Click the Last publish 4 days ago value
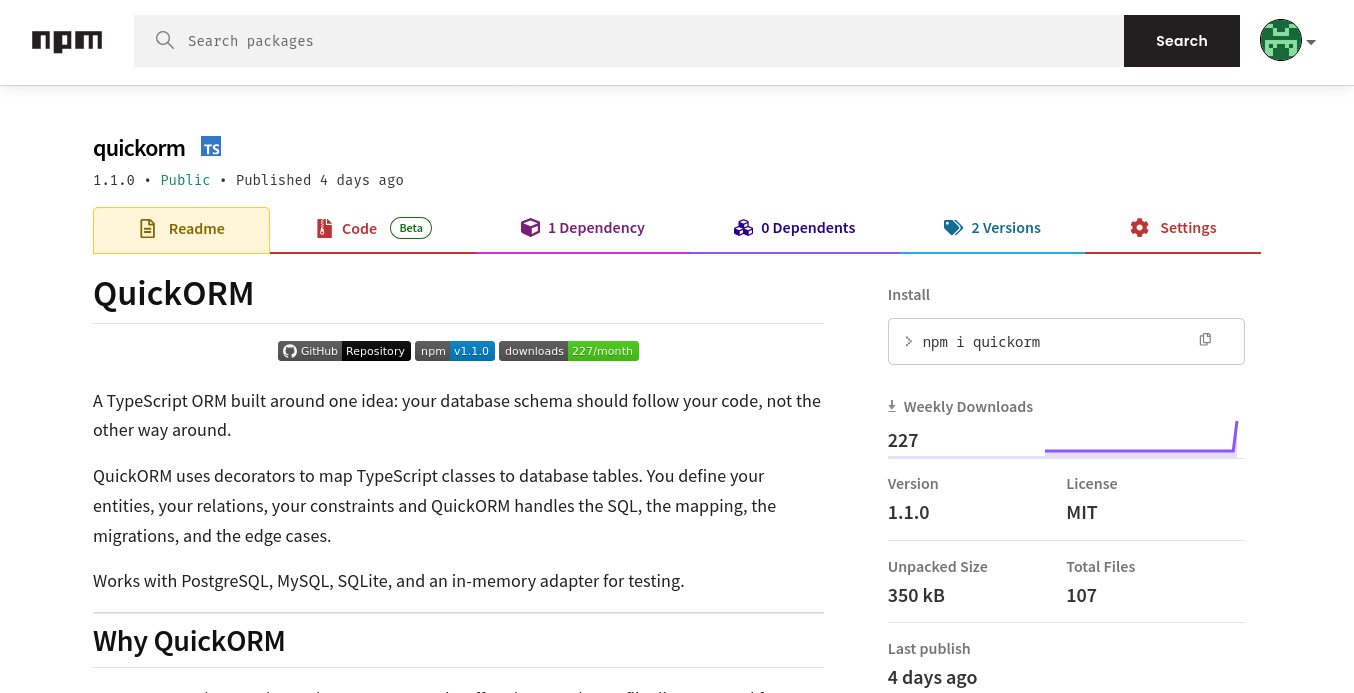Screen dimensions: 1354x693 click(932, 677)
